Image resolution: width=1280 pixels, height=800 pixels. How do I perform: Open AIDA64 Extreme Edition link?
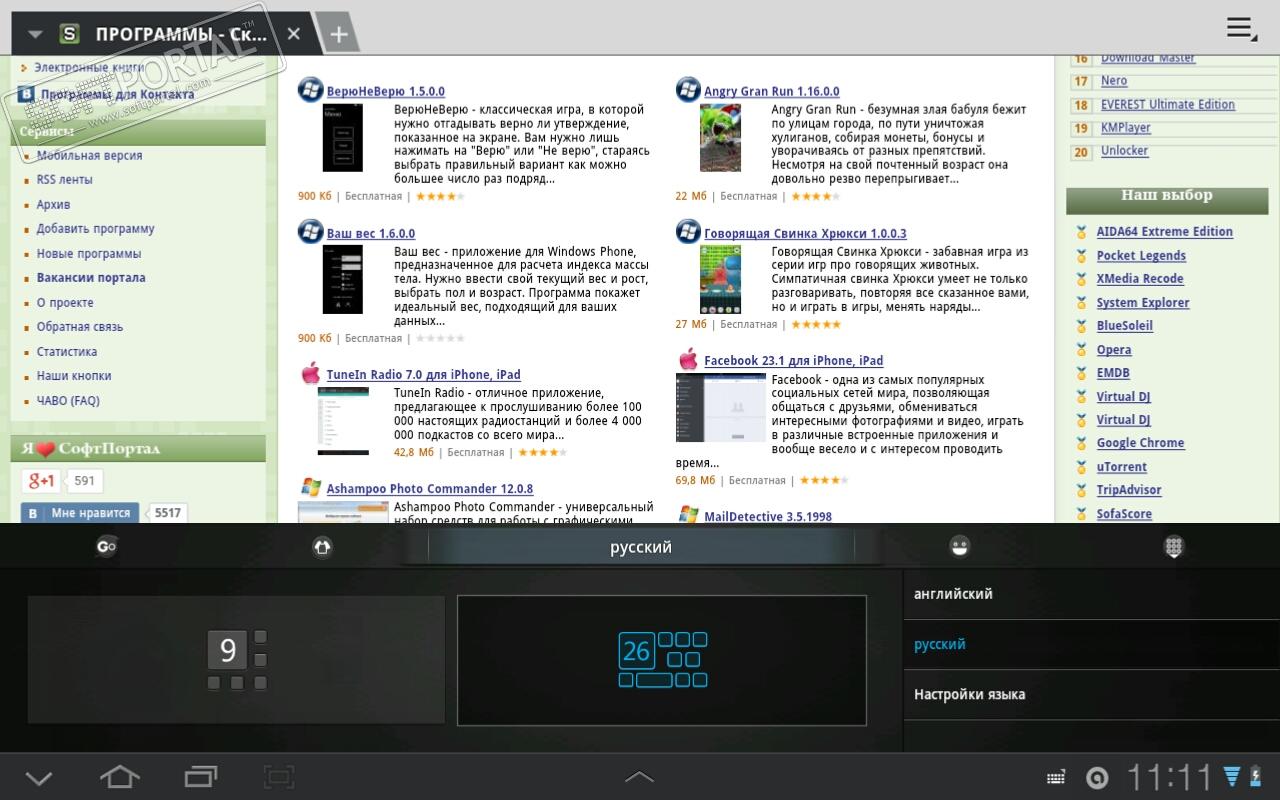pyautogui.click(x=1165, y=232)
